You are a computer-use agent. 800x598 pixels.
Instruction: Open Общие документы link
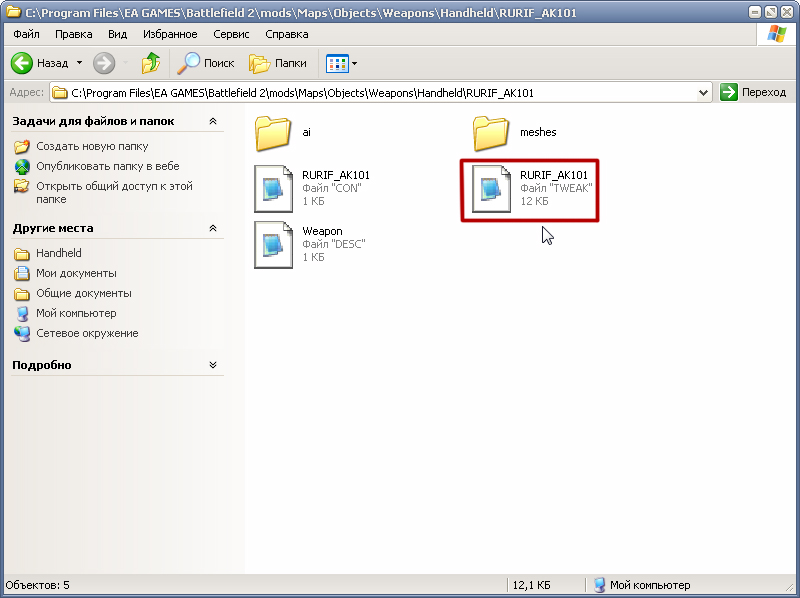[x=84, y=293]
